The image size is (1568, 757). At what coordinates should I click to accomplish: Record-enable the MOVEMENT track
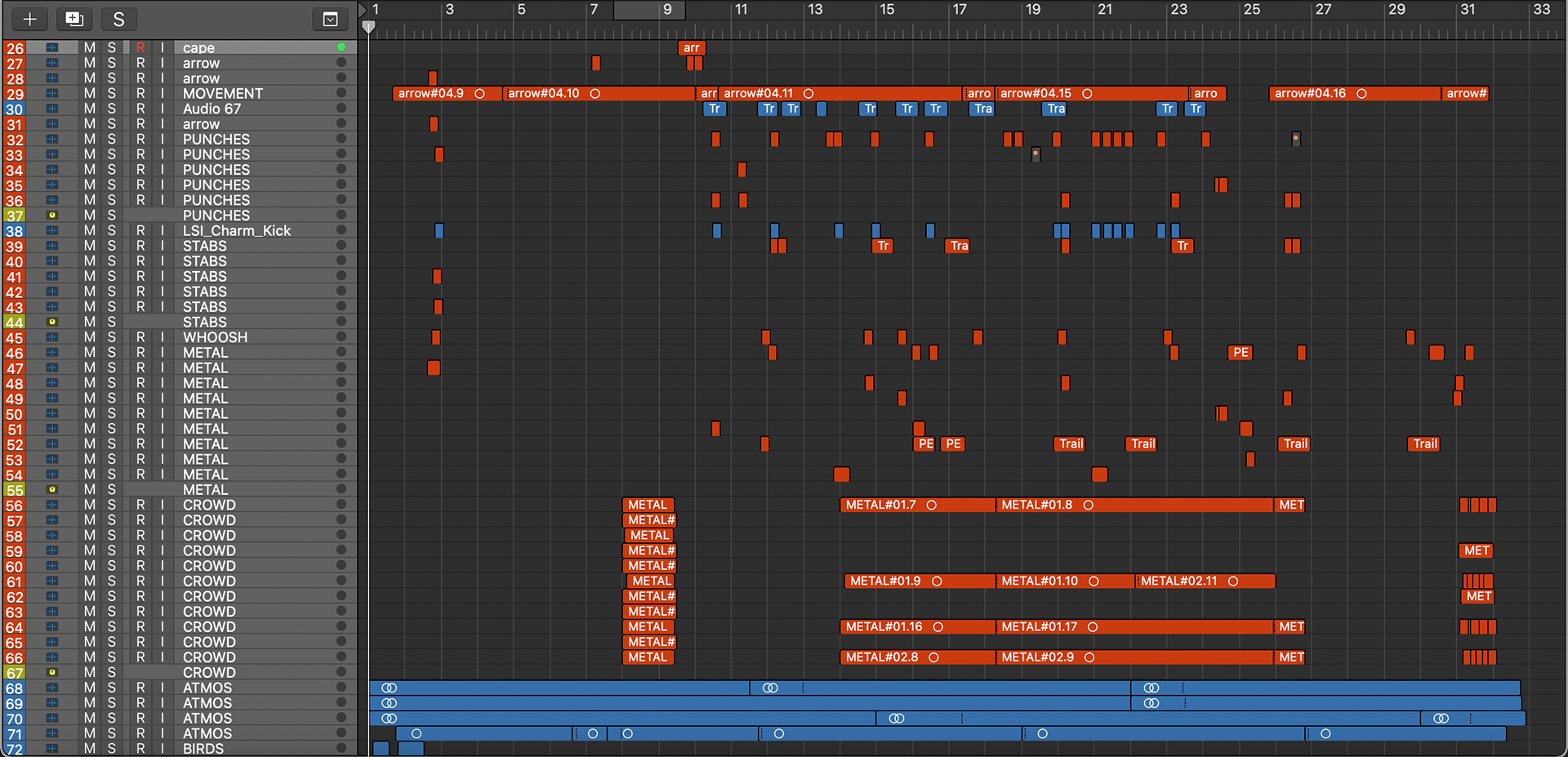coord(140,94)
